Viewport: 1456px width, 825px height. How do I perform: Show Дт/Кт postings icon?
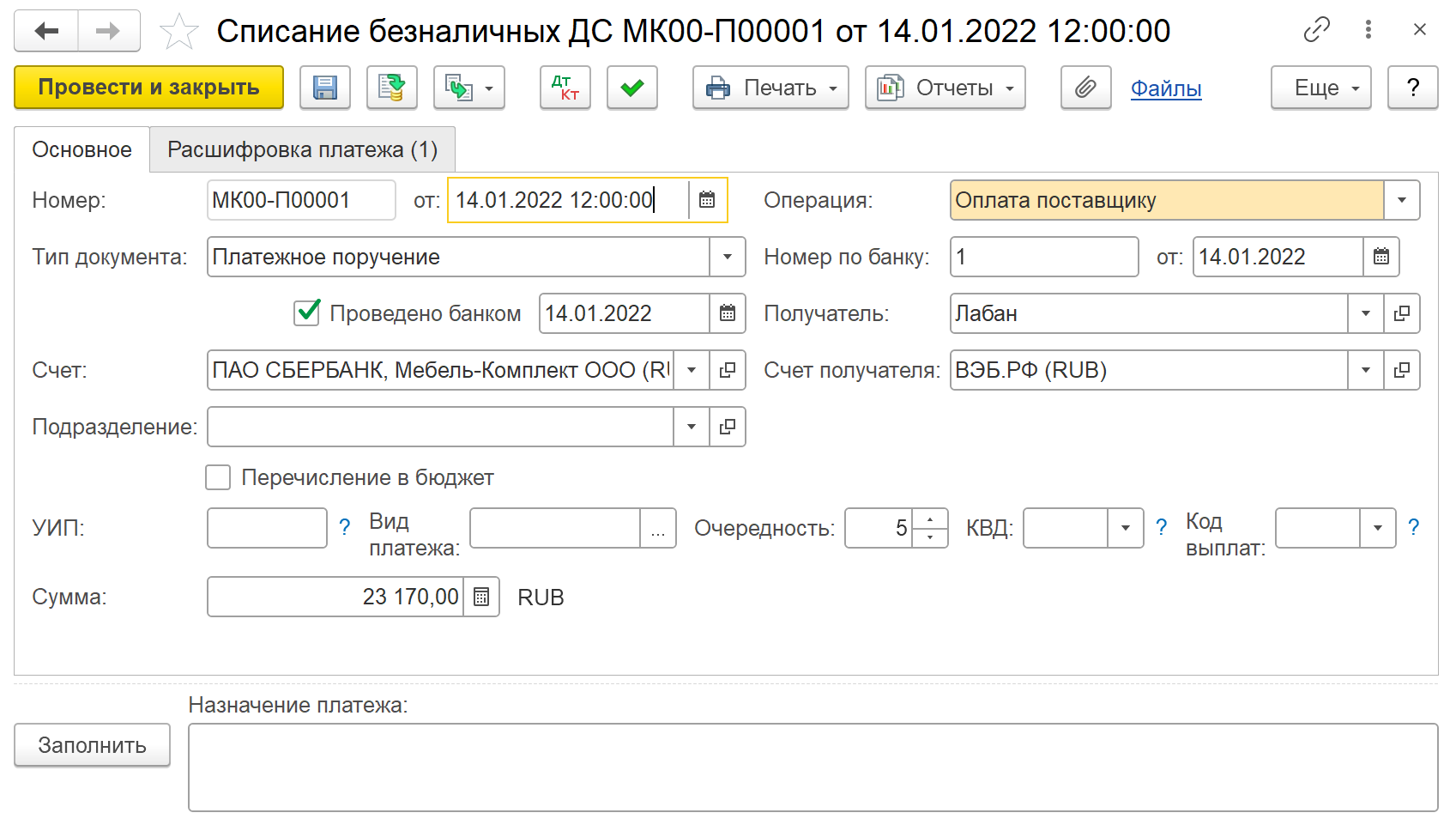(565, 88)
